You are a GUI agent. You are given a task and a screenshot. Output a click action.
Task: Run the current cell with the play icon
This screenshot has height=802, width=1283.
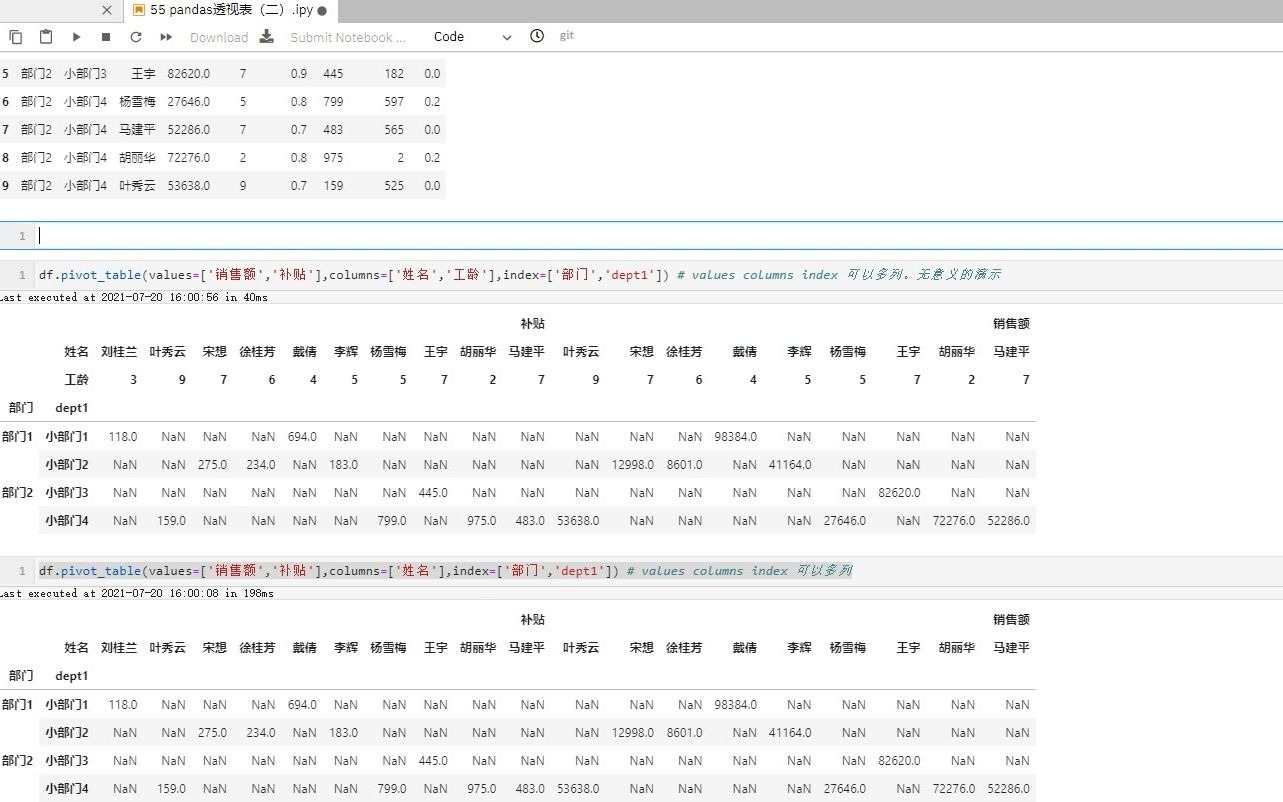pos(77,37)
